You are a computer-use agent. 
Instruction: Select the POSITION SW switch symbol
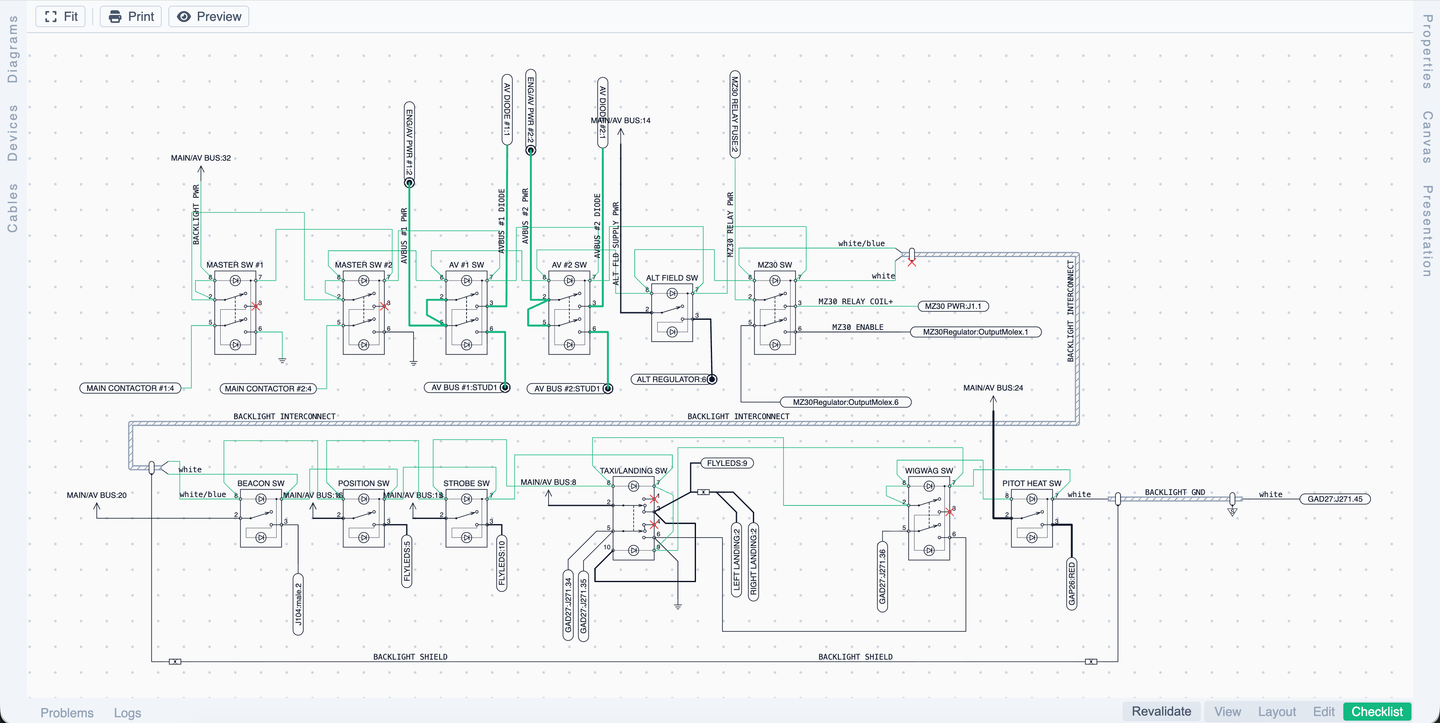click(x=364, y=518)
